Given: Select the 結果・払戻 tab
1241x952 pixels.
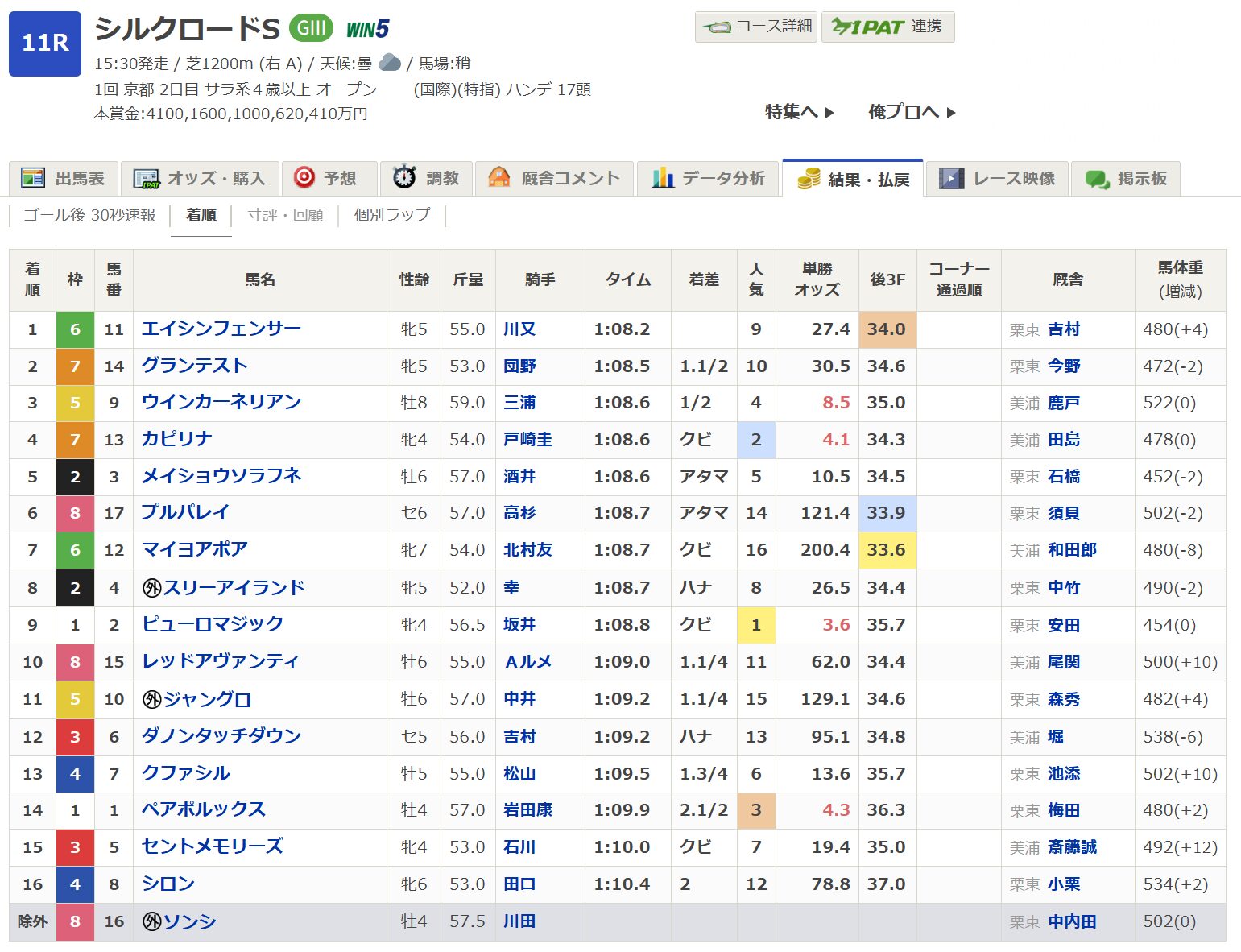Looking at the screenshot, I should click(x=853, y=179).
